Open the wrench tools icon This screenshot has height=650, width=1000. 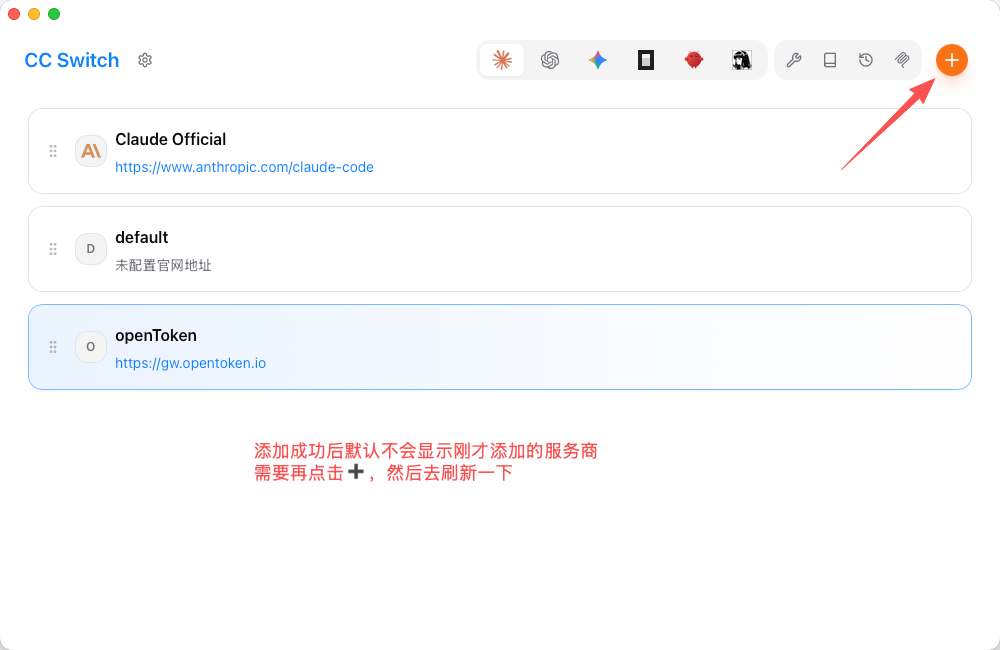coord(794,60)
